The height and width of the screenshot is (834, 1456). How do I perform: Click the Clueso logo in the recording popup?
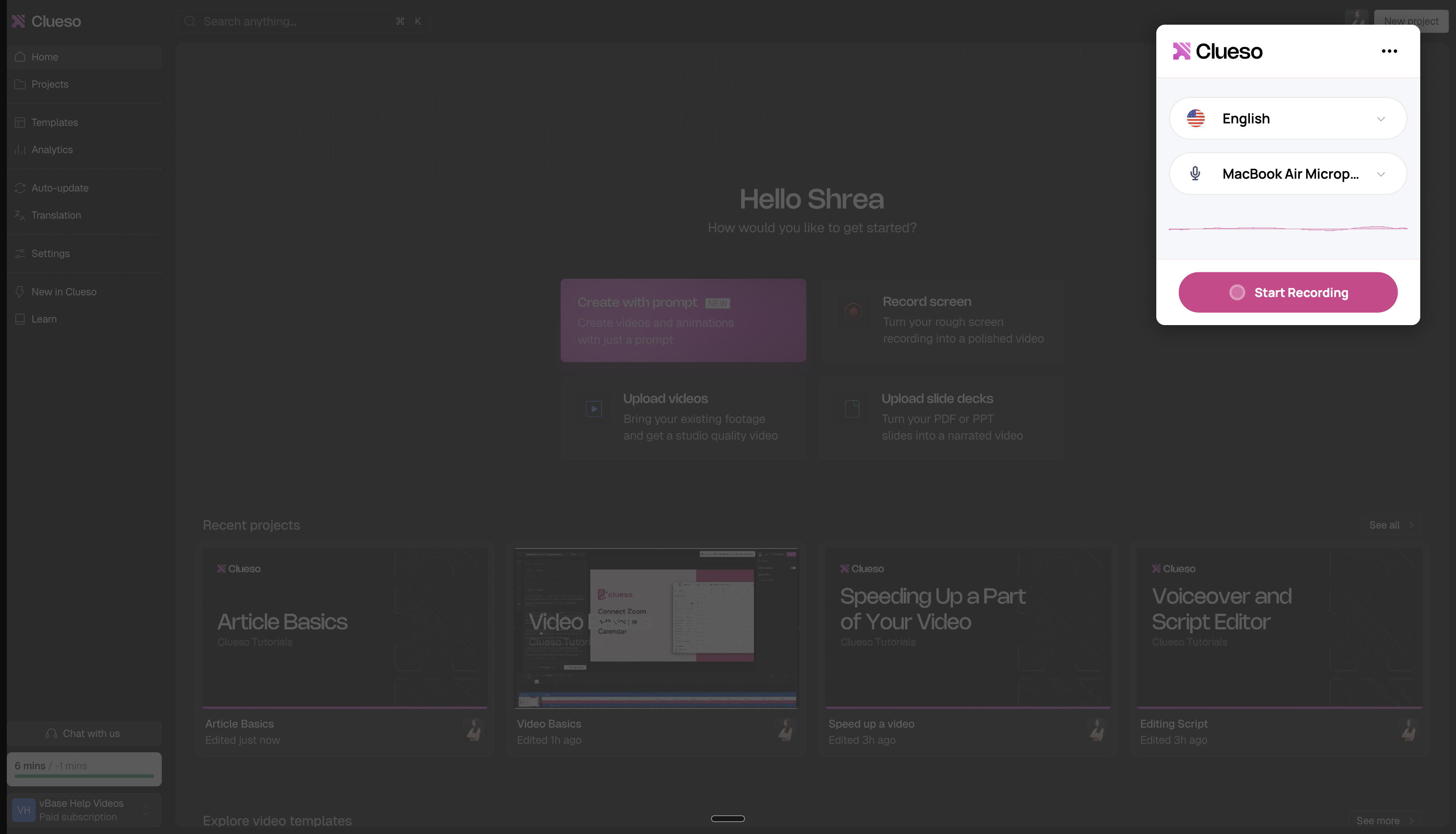(1217, 51)
